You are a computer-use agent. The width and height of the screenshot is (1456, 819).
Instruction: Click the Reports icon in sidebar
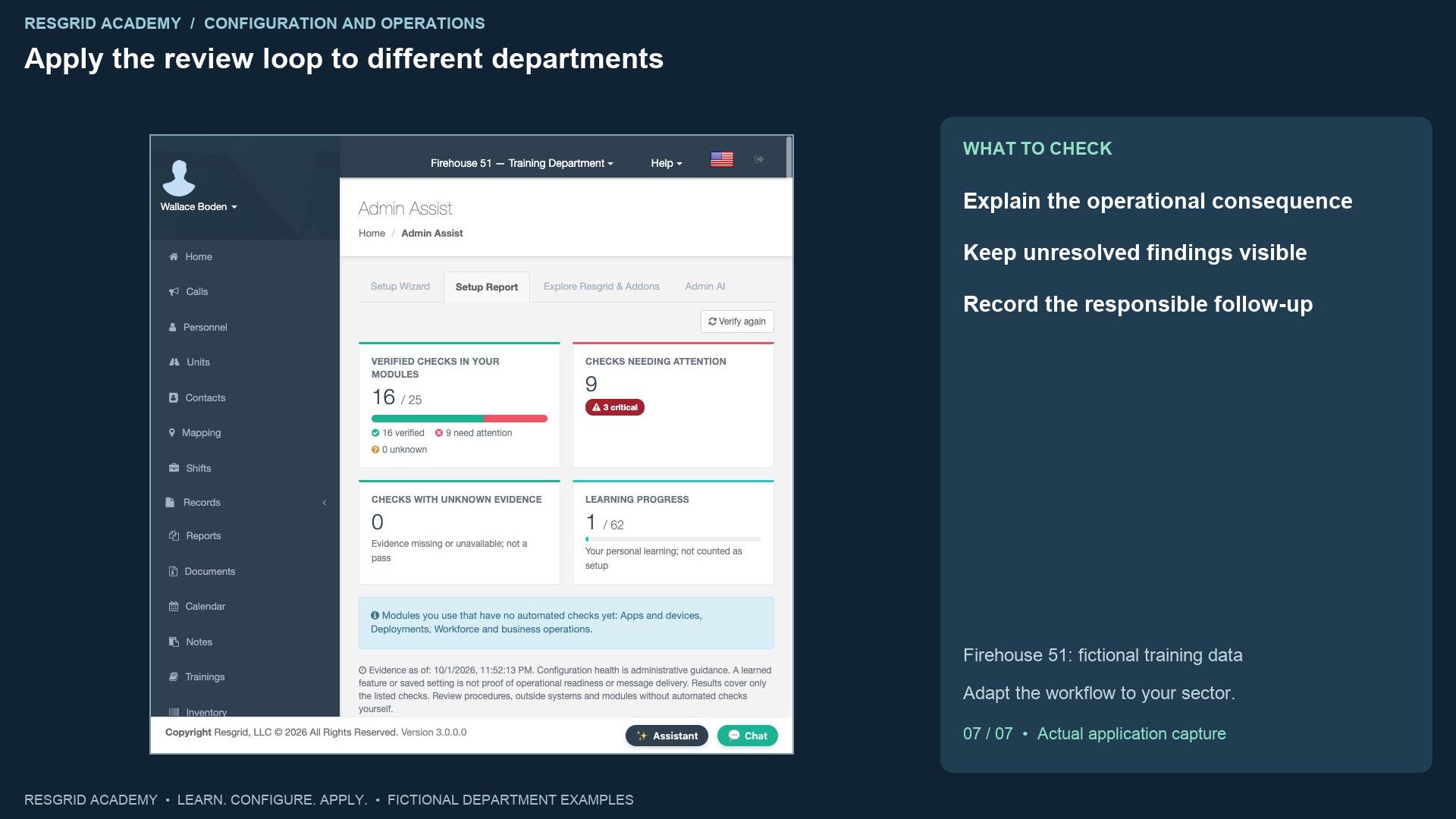[x=174, y=536]
